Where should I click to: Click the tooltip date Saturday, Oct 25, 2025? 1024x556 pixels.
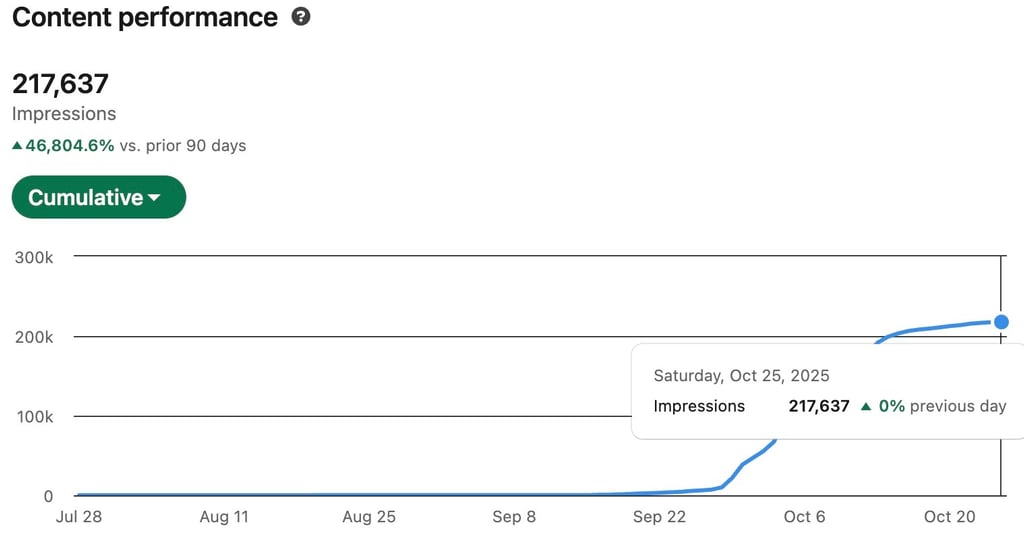741,376
